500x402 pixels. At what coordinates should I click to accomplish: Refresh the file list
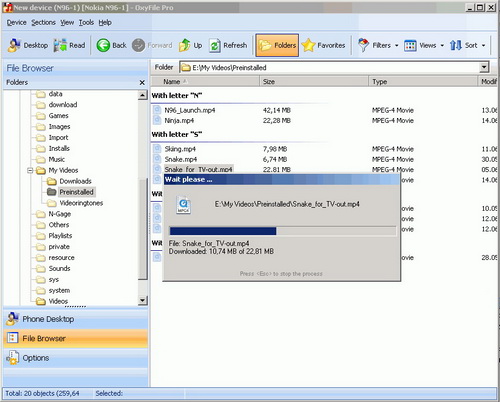pyautogui.click(x=228, y=45)
